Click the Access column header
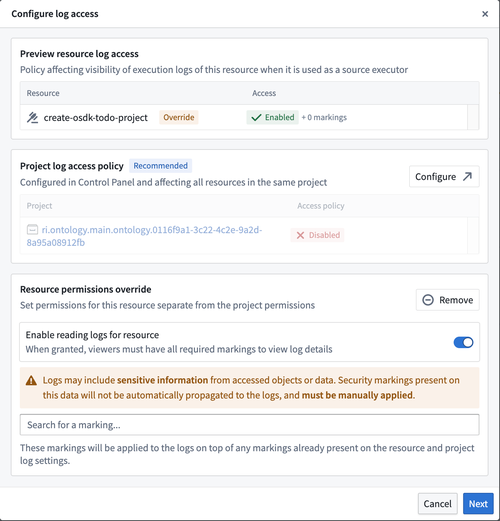This screenshot has height=521, width=500. [x=264, y=93]
